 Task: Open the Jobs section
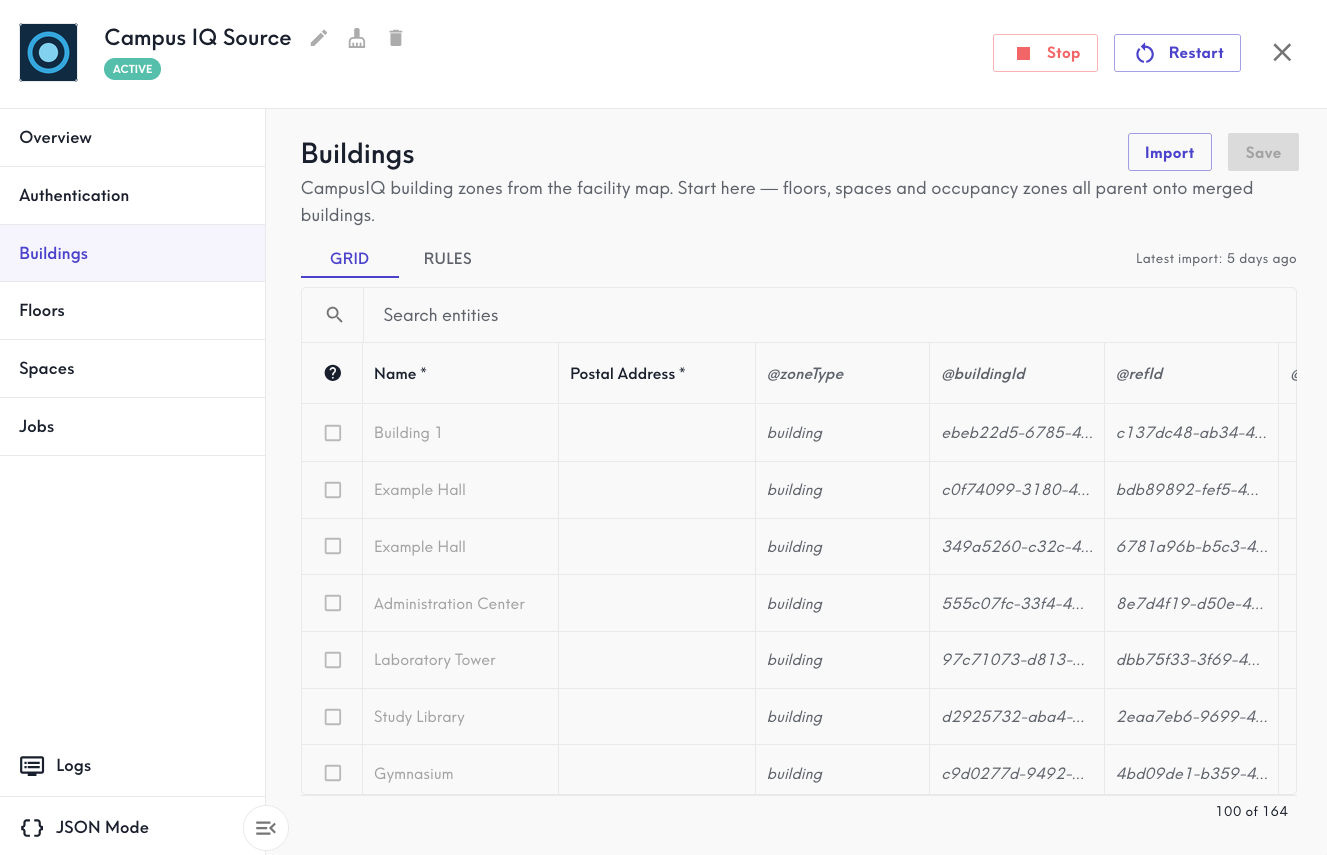coord(132,427)
